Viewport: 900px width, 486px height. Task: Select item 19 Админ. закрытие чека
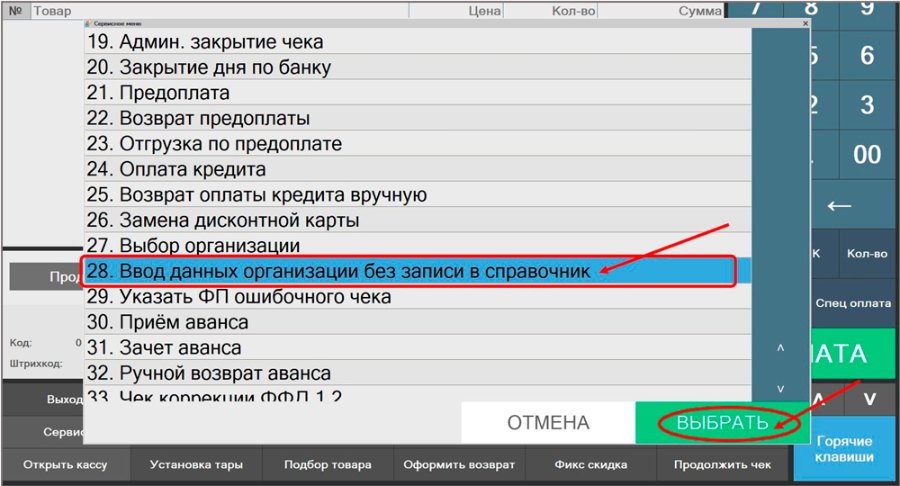(x=418, y=41)
